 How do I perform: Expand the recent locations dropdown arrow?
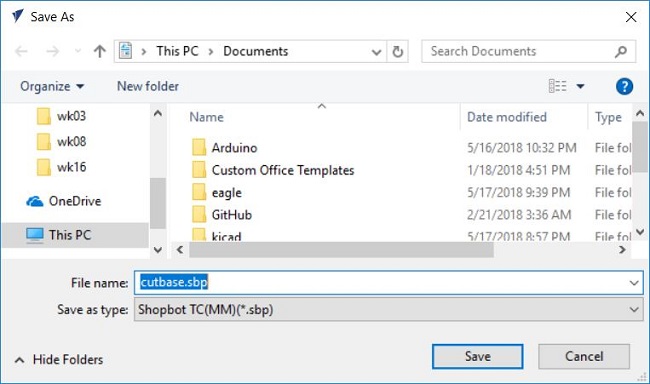click(78, 51)
